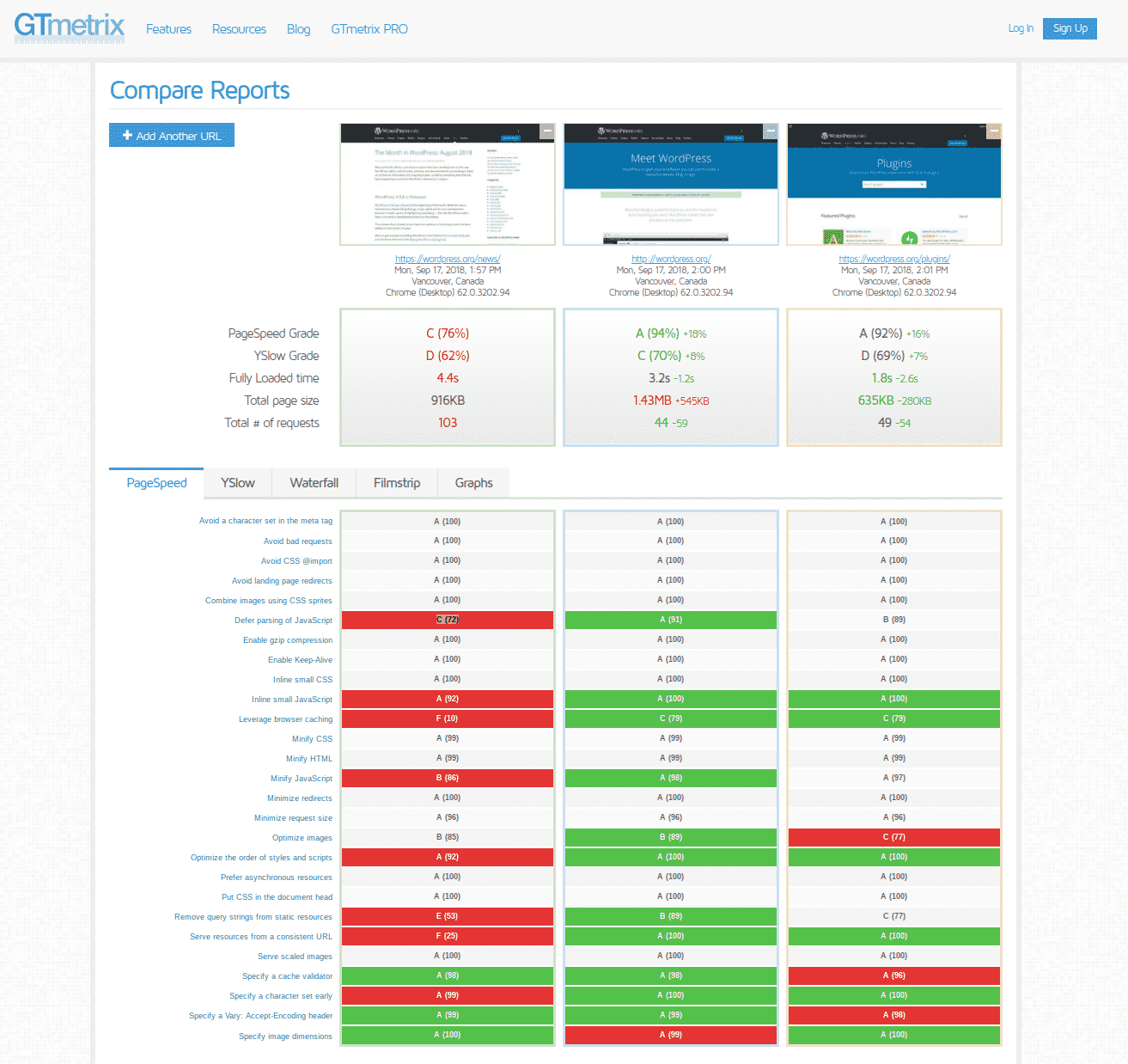Click the '635KB' total page size

click(875, 401)
